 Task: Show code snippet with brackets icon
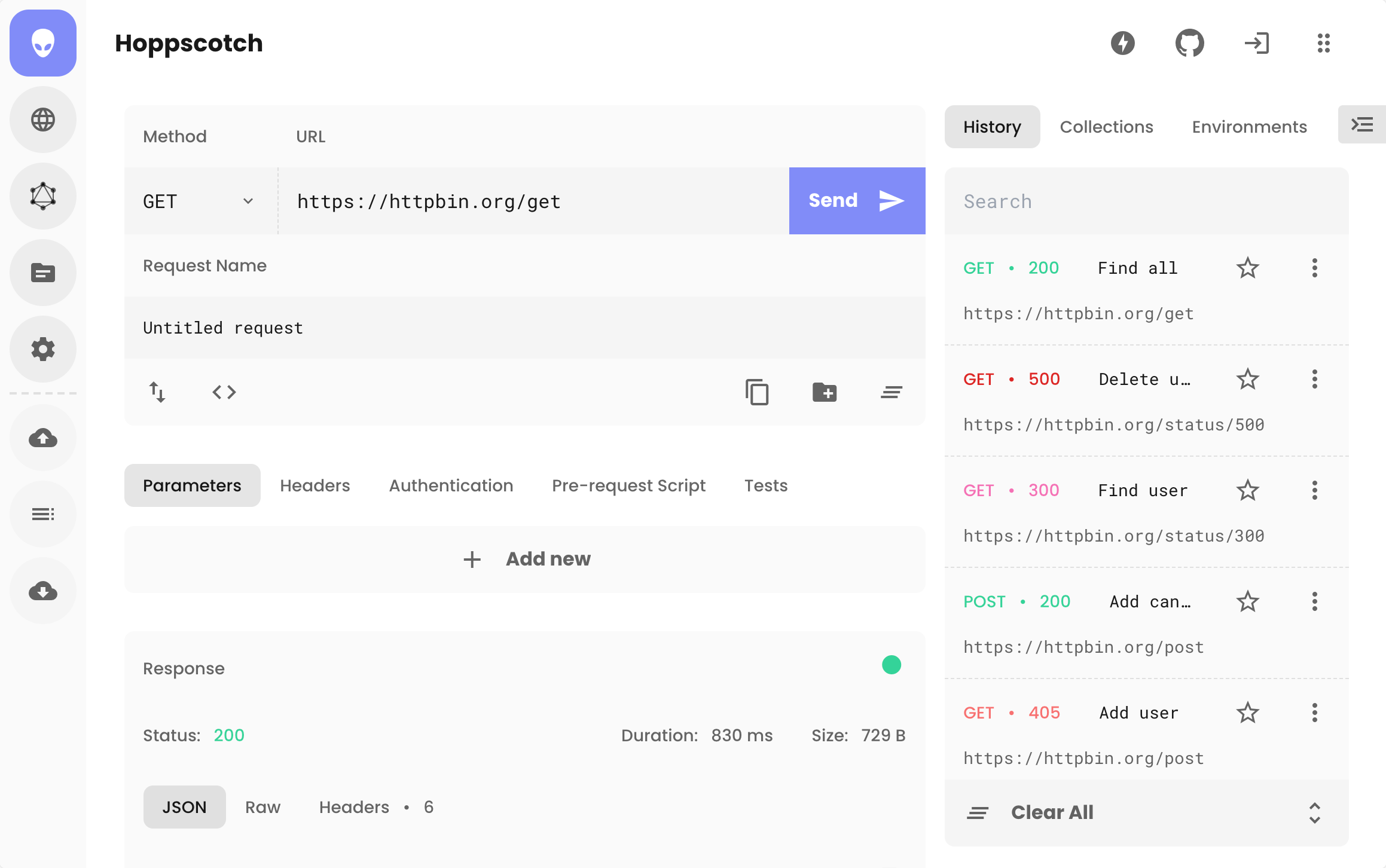(x=224, y=392)
